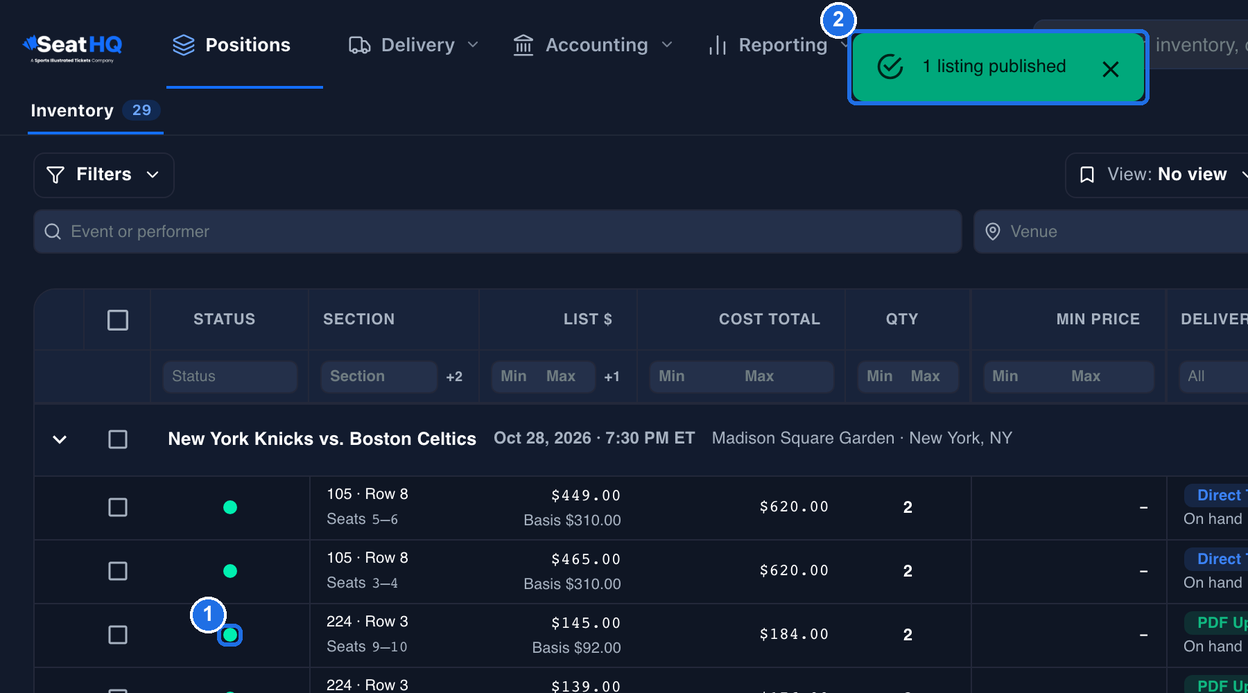Click the checkmark icon in the notification
This screenshot has height=693, width=1248.
(890, 67)
